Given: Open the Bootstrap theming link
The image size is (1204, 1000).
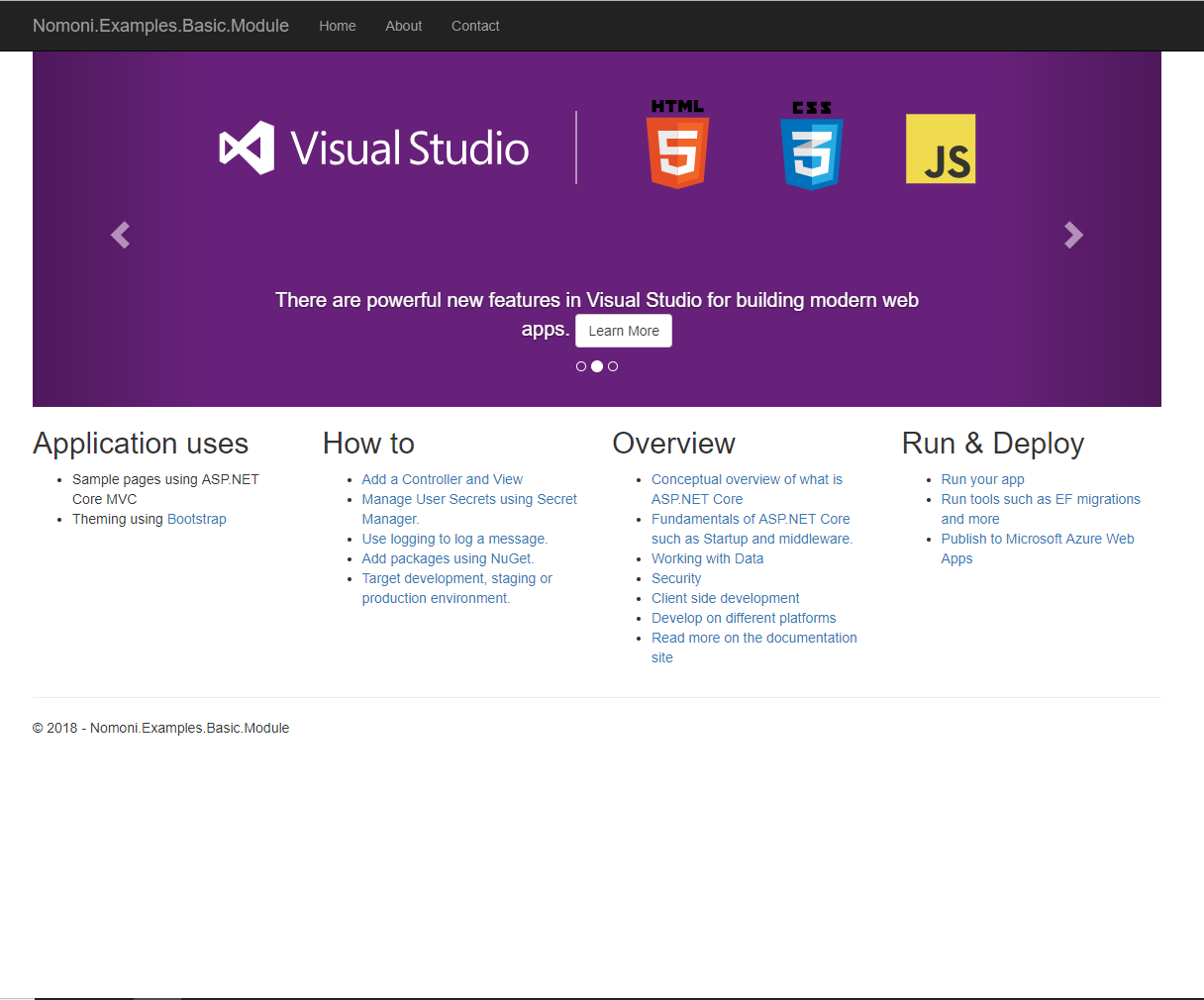Looking at the screenshot, I should [197, 519].
